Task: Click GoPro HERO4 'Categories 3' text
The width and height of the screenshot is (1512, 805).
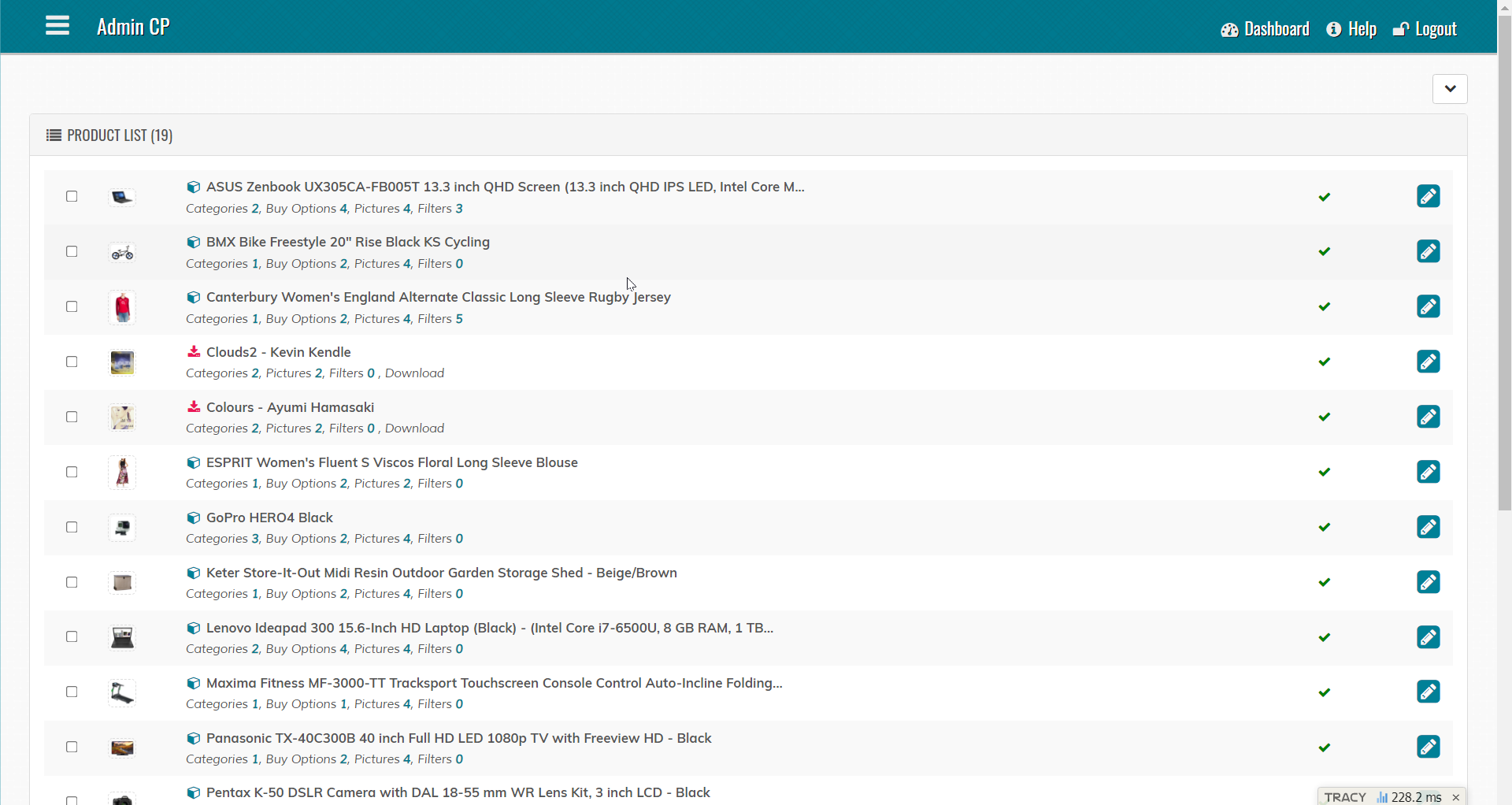Action: pos(223,539)
